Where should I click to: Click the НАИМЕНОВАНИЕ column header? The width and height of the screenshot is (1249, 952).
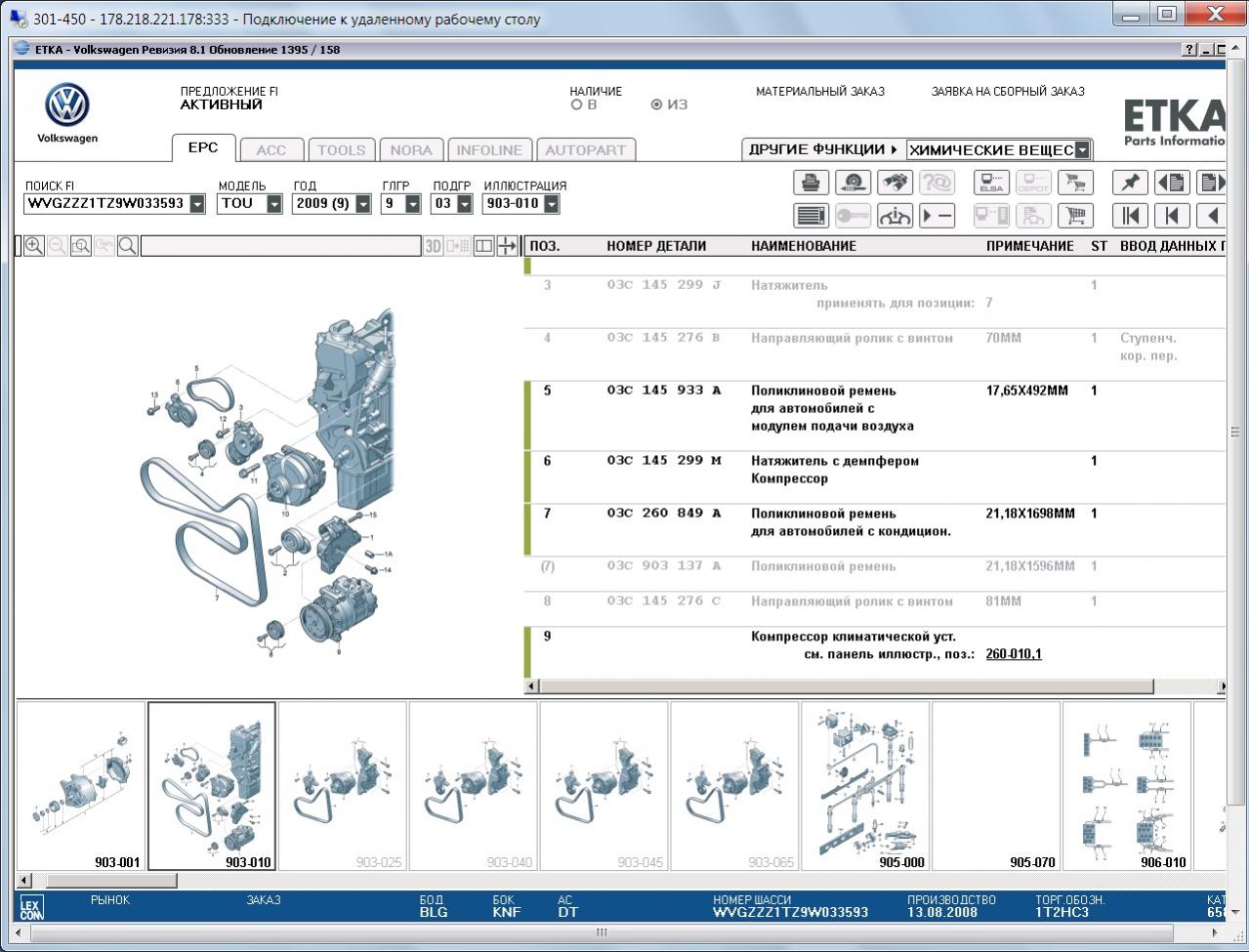804,246
